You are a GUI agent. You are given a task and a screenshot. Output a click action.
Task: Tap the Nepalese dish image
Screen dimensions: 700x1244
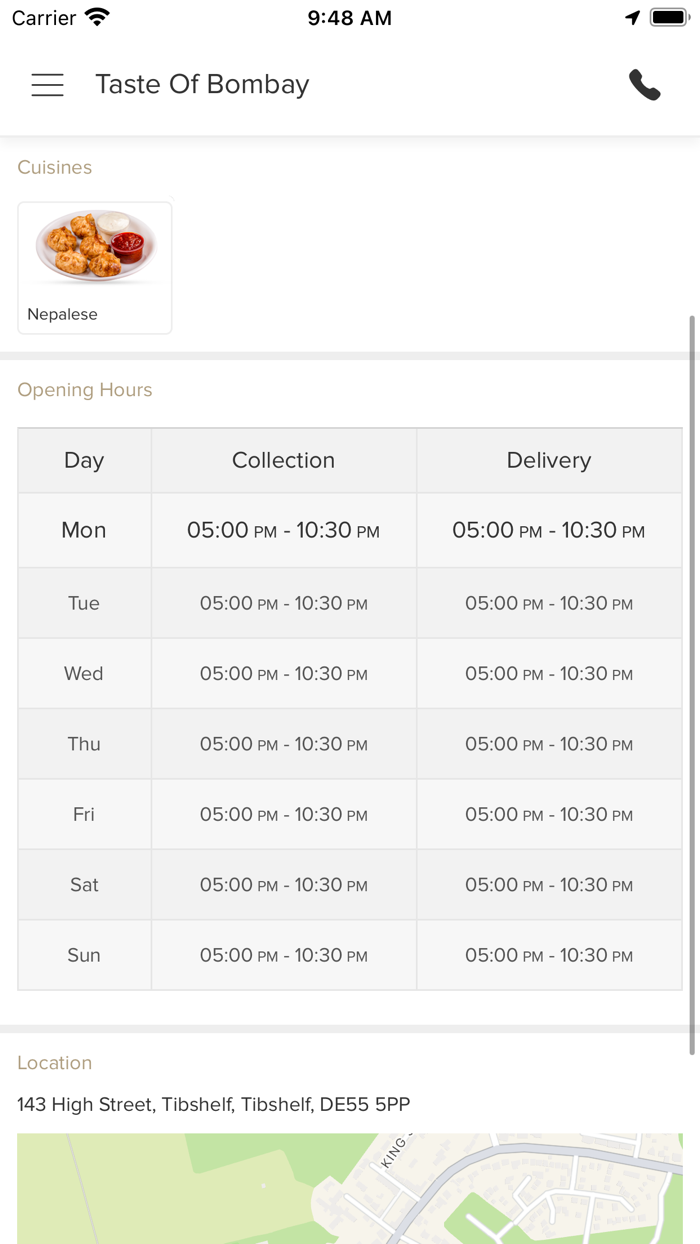pyautogui.click(x=95, y=245)
